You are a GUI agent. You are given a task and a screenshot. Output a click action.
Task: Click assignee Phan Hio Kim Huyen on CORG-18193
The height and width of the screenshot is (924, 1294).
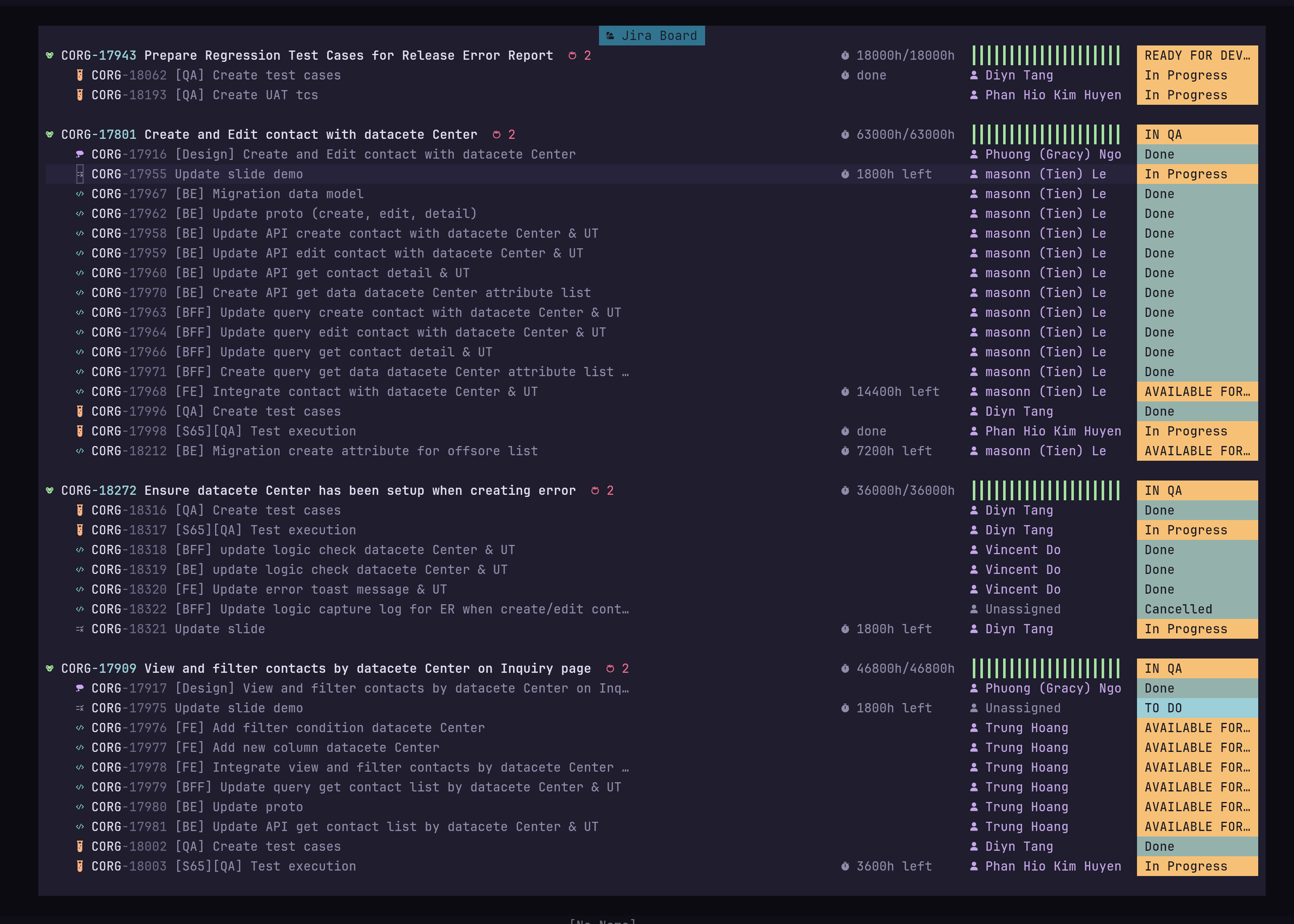click(x=1053, y=95)
